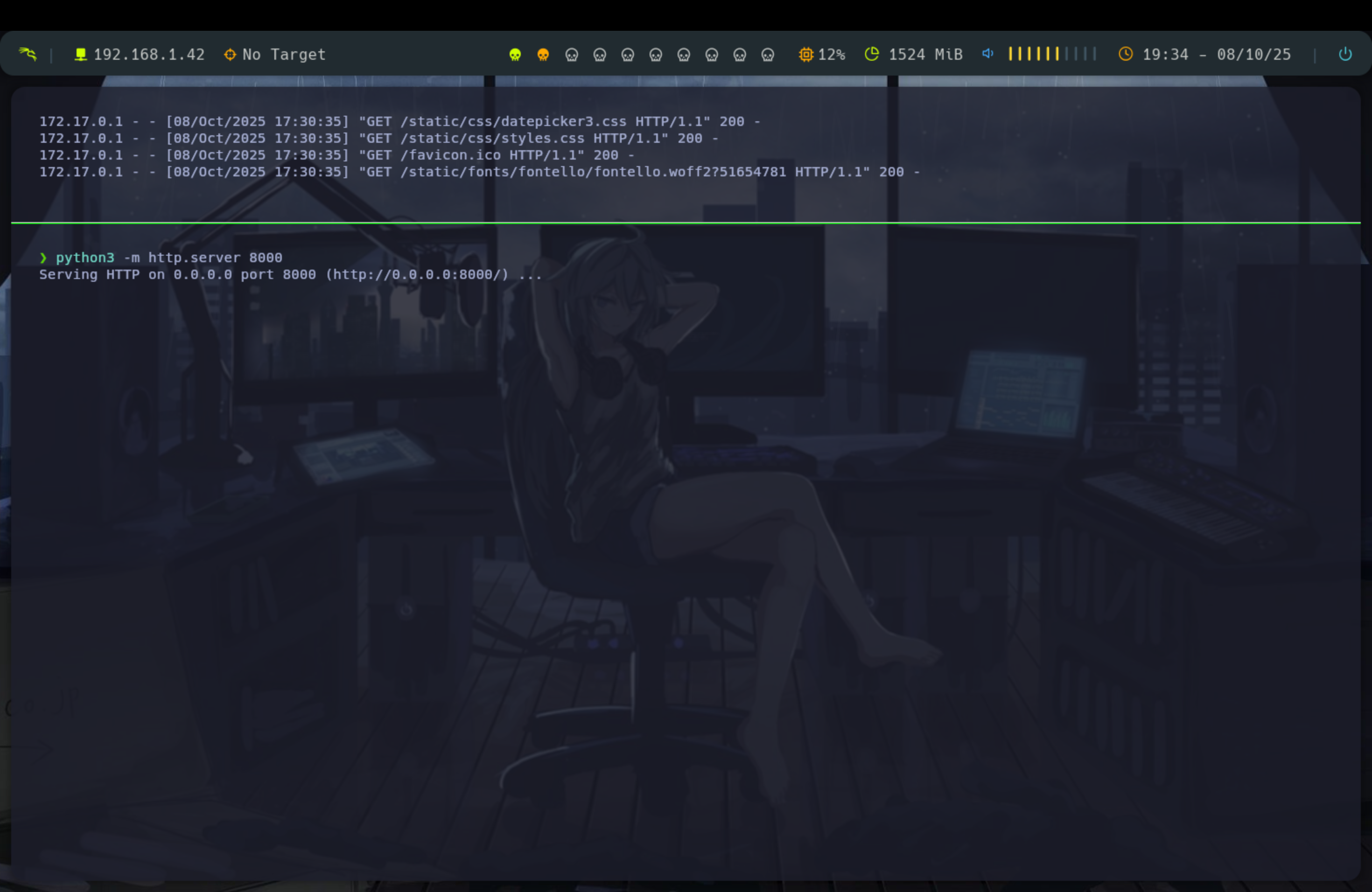Image resolution: width=1372 pixels, height=892 pixels.
Task: Click the http://0.0.0.0:8000/ URL in terminal
Action: pos(417,274)
